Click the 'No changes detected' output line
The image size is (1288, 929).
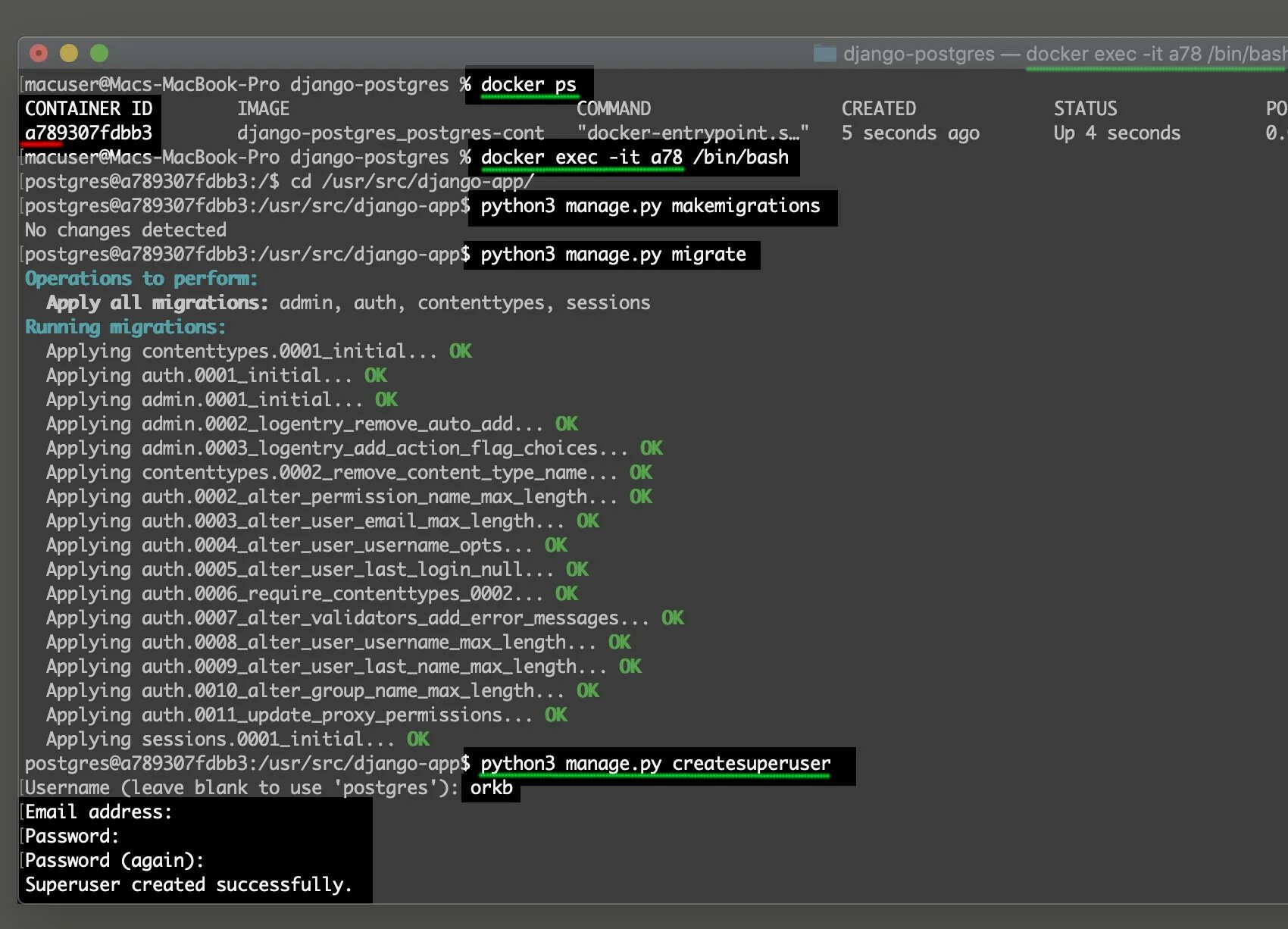click(126, 230)
